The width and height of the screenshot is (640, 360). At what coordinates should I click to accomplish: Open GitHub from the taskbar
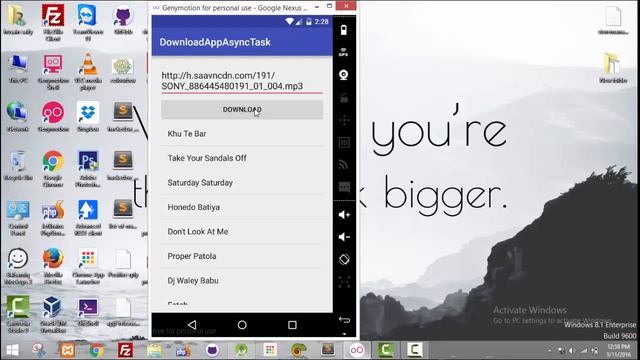(212, 350)
